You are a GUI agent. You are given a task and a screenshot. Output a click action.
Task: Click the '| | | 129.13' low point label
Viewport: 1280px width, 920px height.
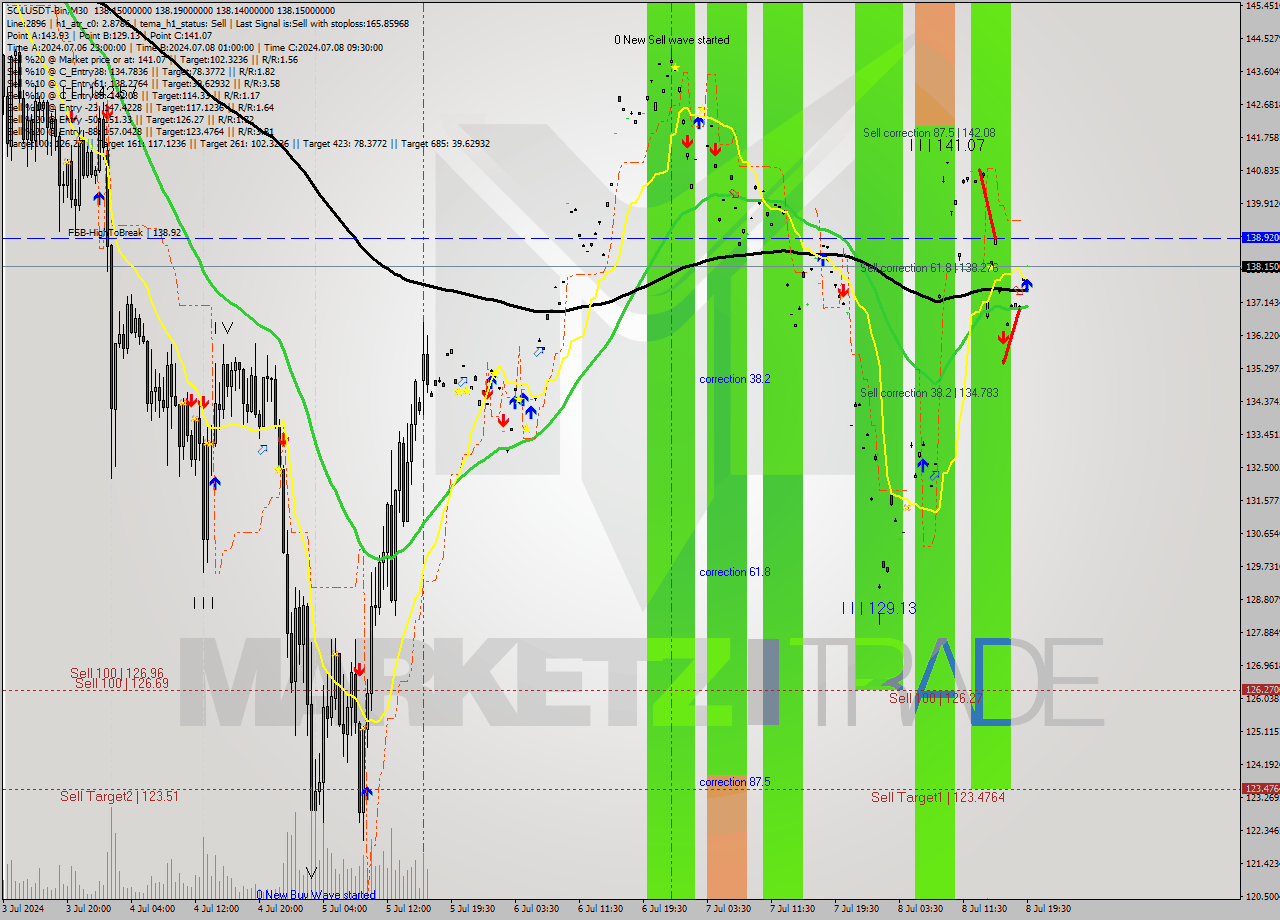click(879, 608)
